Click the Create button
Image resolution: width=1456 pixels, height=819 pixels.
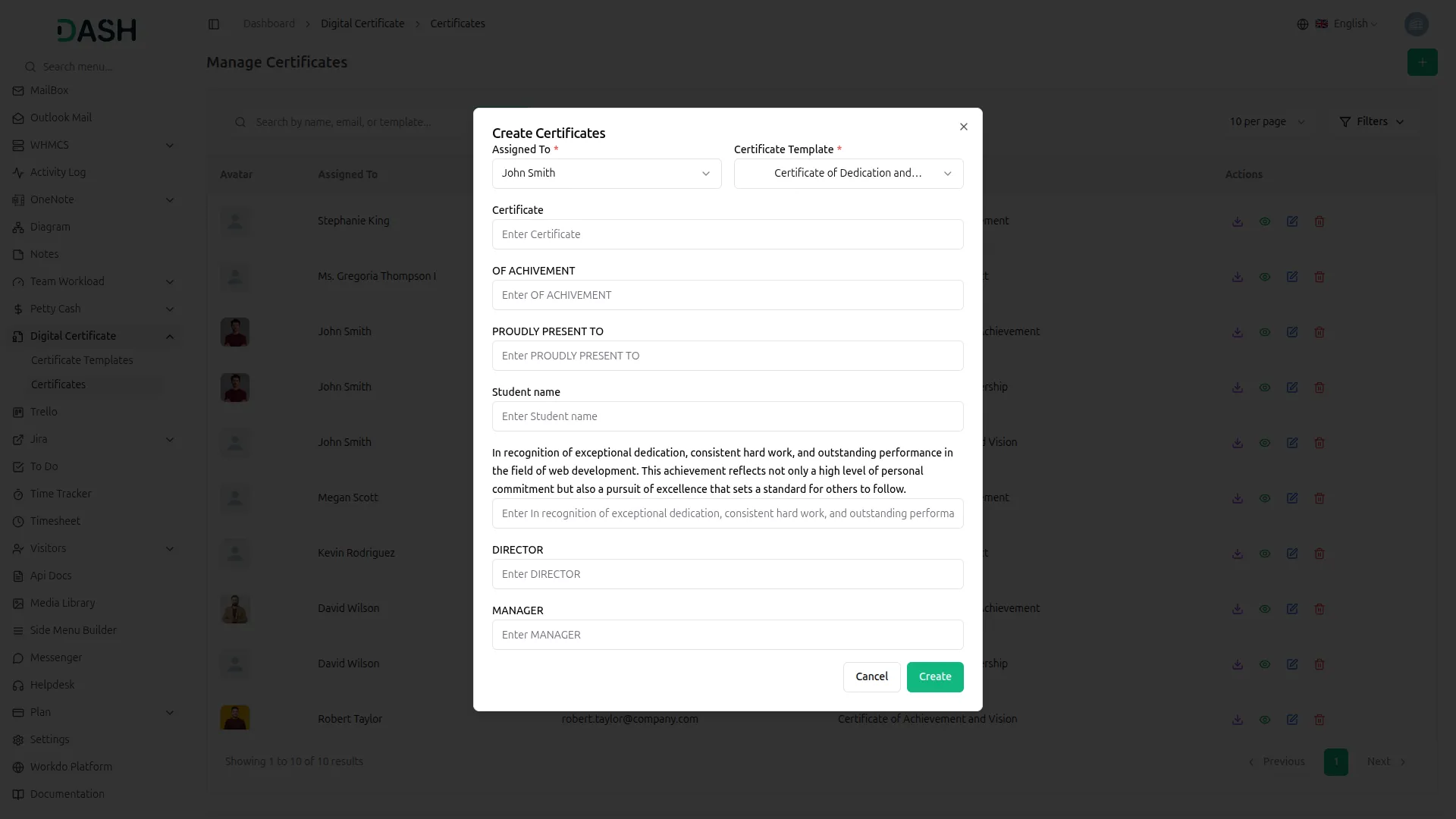click(935, 677)
